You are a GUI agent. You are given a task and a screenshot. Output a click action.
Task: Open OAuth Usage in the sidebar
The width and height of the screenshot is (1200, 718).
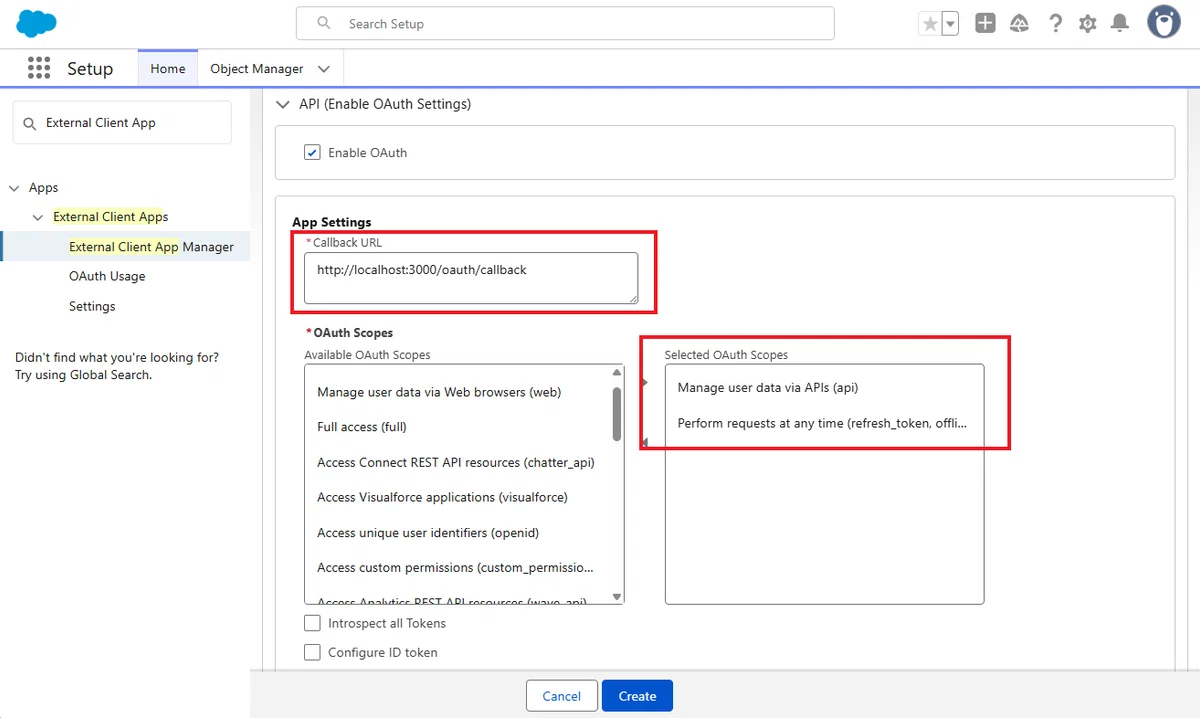(x=107, y=276)
